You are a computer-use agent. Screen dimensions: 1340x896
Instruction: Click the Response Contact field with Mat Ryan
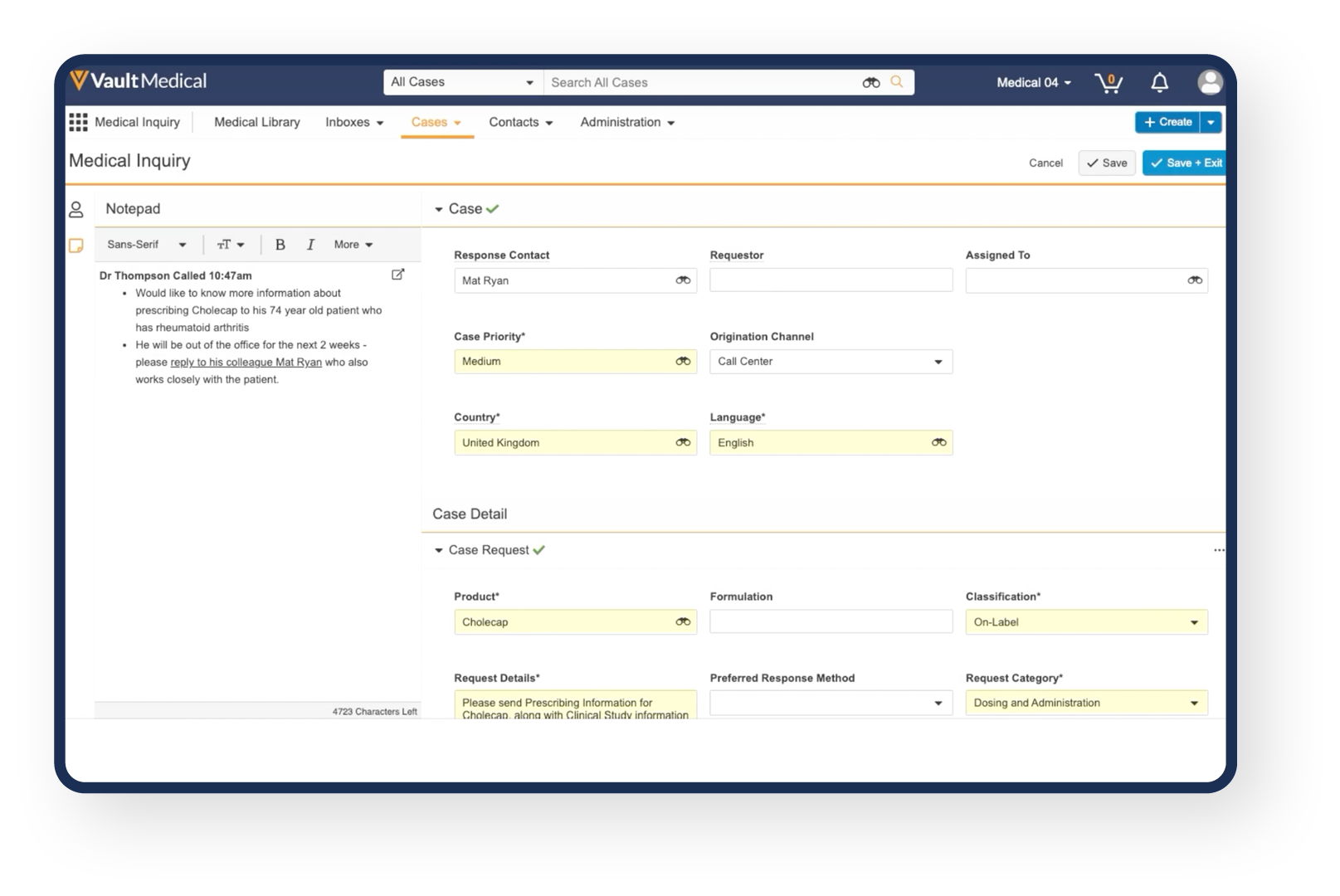(x=575, y=280)
